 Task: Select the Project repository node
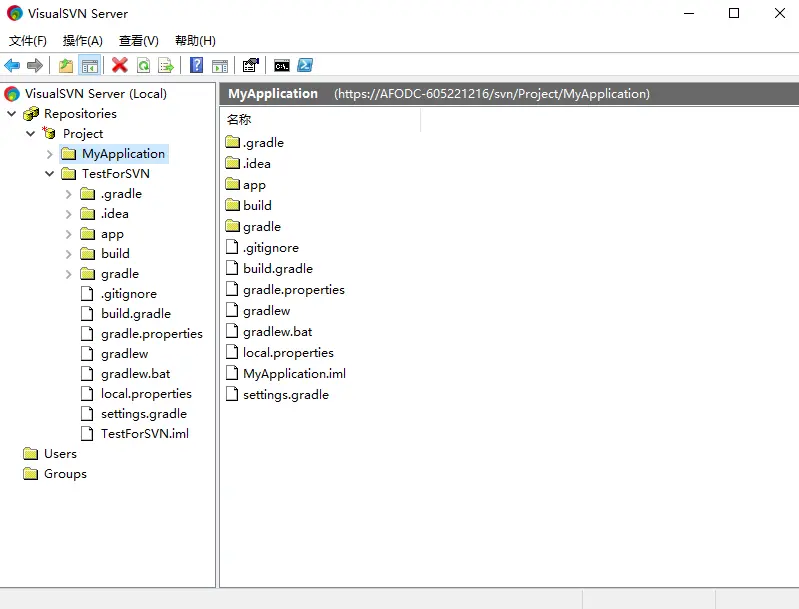[x=83, y=134]
